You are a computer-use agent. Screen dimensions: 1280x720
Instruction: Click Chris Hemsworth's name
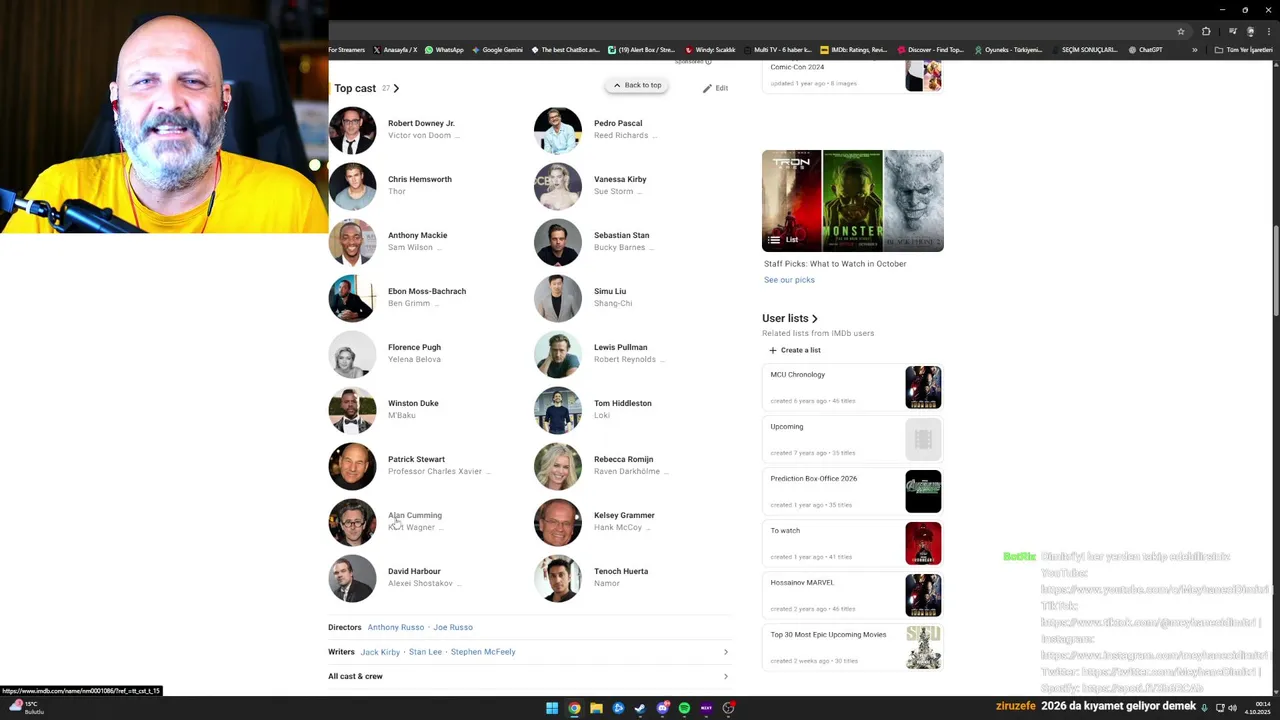420,179
